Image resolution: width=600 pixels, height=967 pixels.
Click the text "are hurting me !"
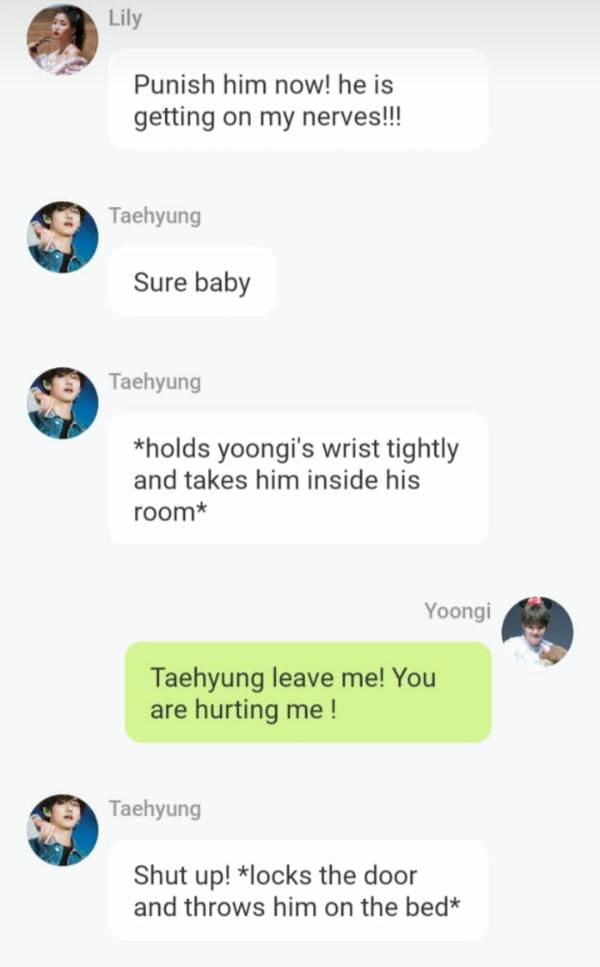(244, 709)
